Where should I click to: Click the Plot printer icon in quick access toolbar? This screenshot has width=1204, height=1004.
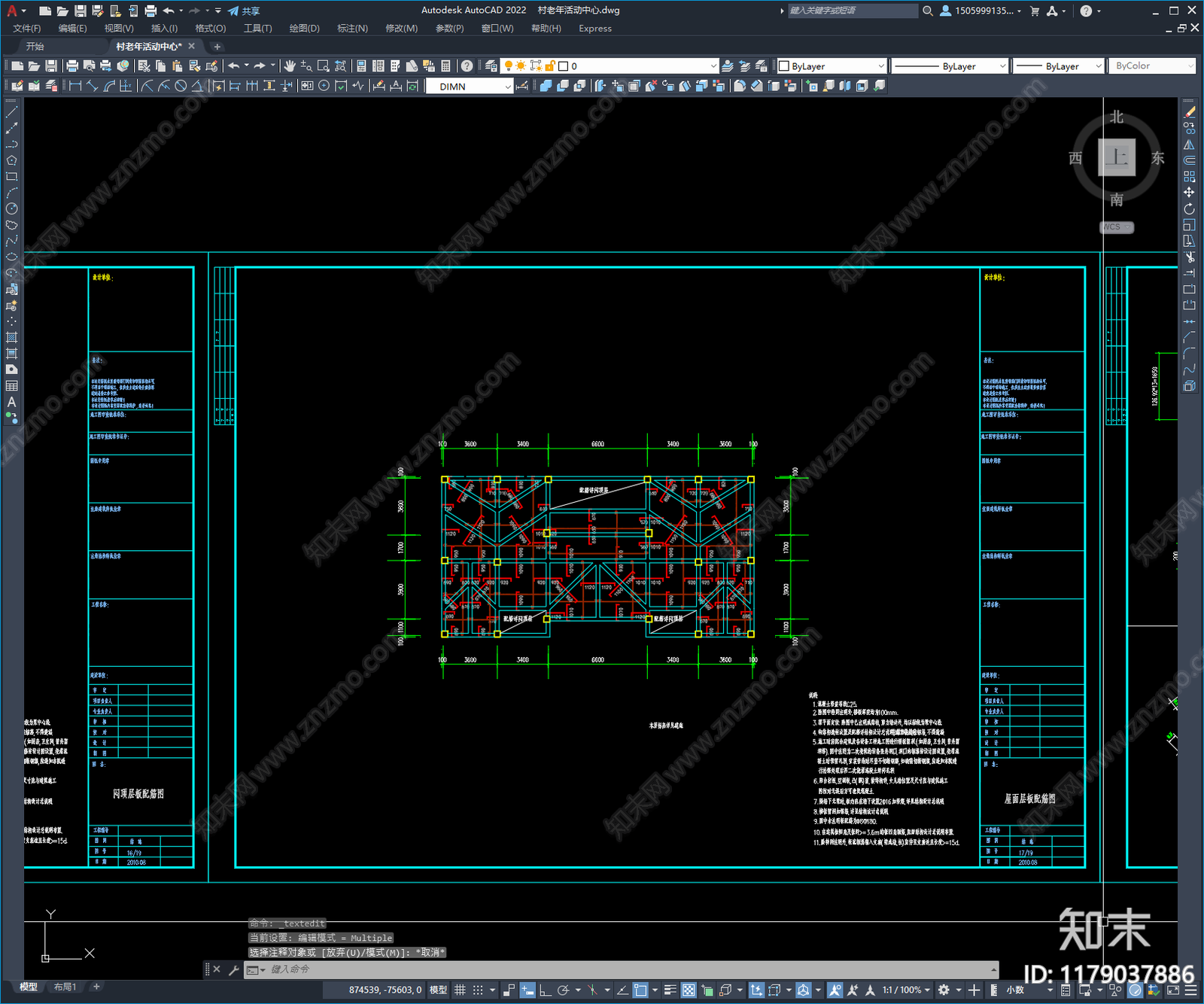150,11
